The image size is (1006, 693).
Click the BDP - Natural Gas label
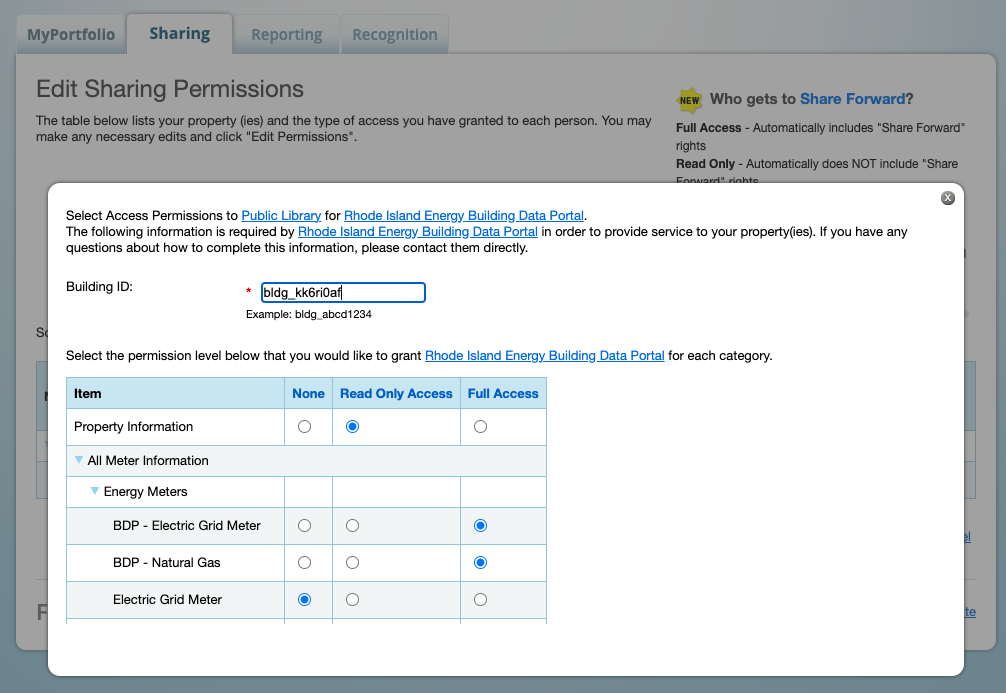click(167, 563)
